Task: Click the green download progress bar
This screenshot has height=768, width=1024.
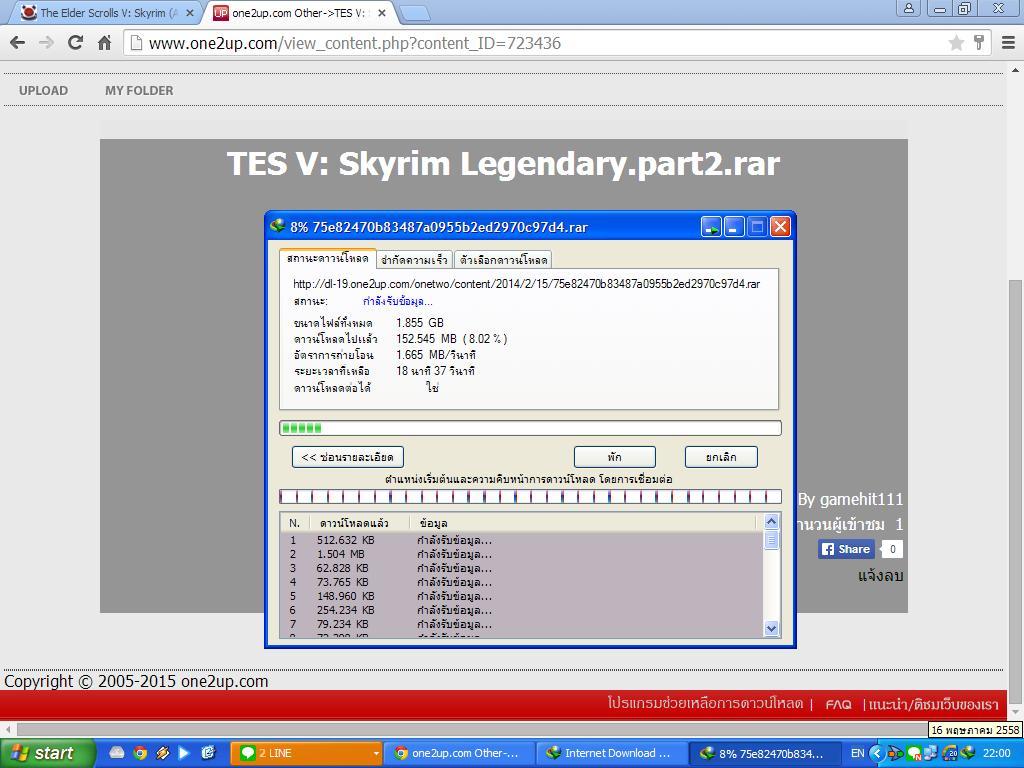Action: tap(530, 428)
